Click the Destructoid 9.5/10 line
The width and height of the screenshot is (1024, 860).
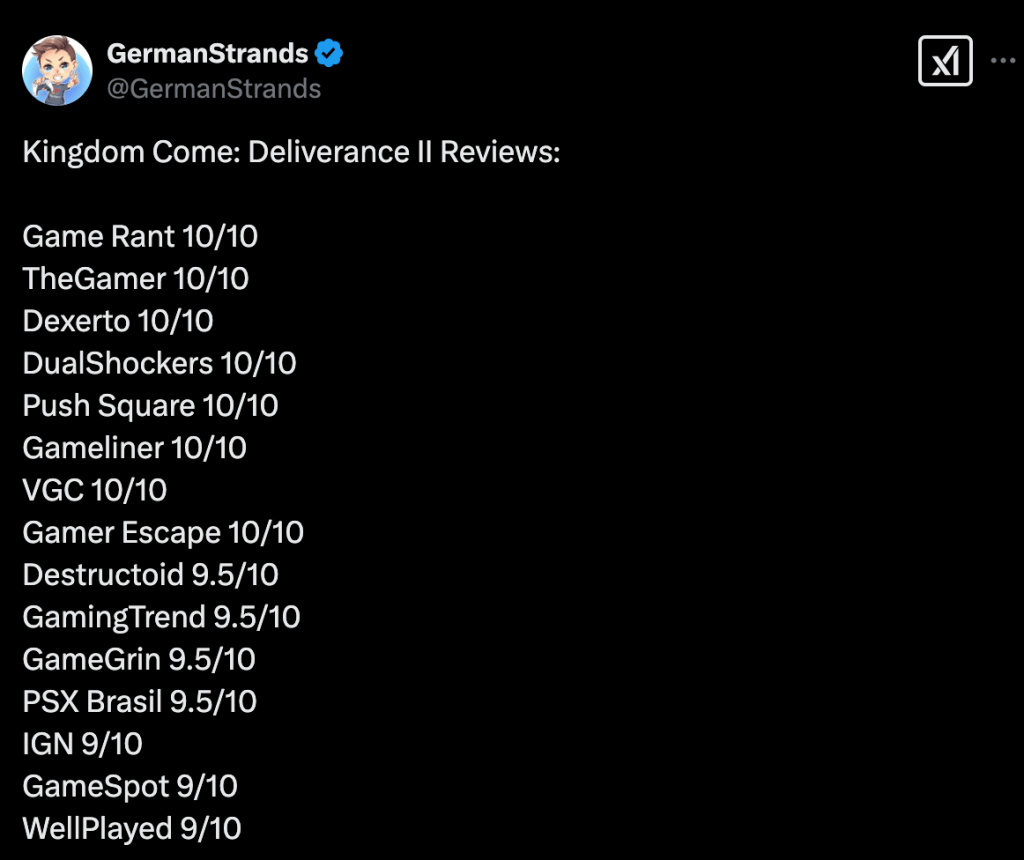pos(151,575)
